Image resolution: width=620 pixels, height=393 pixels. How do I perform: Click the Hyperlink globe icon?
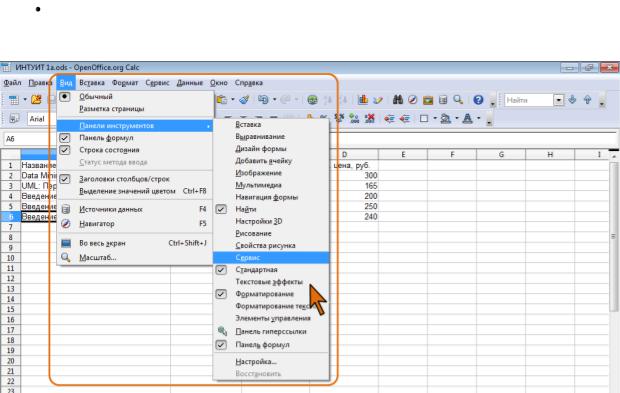tap(312, 100)
